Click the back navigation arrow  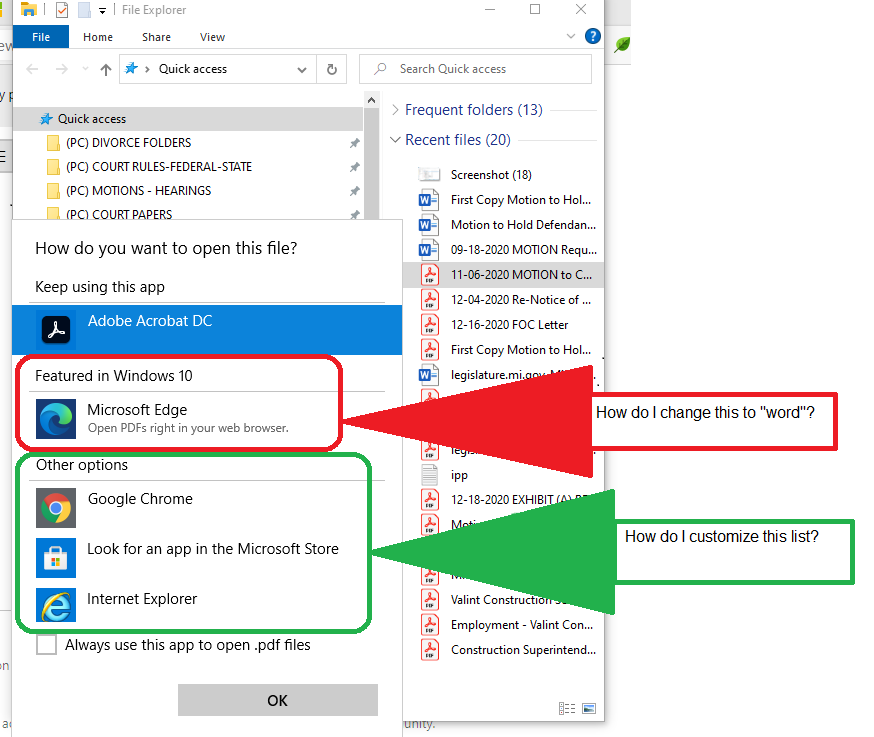(31, 68)
